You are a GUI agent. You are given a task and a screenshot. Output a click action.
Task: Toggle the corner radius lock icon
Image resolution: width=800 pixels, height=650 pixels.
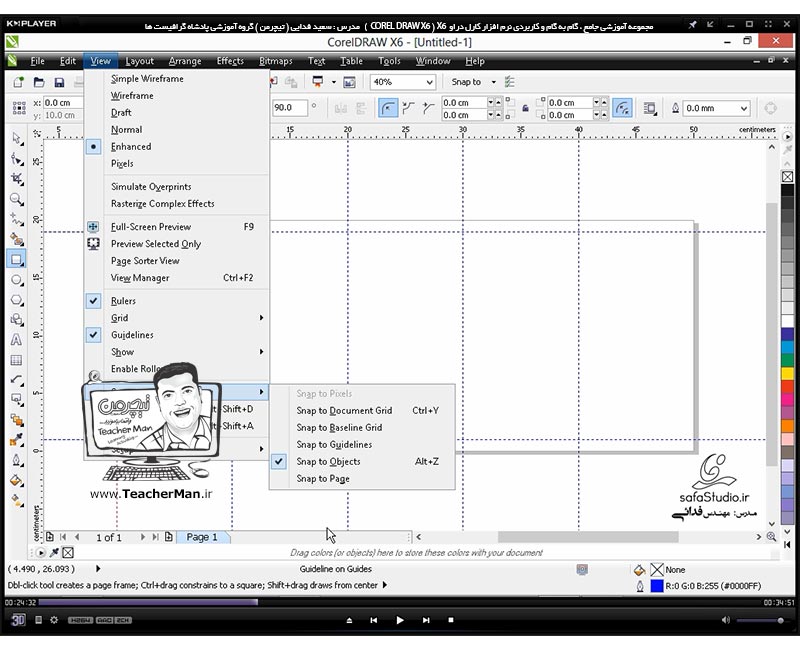pyautogui.click(x=526, y=108)
